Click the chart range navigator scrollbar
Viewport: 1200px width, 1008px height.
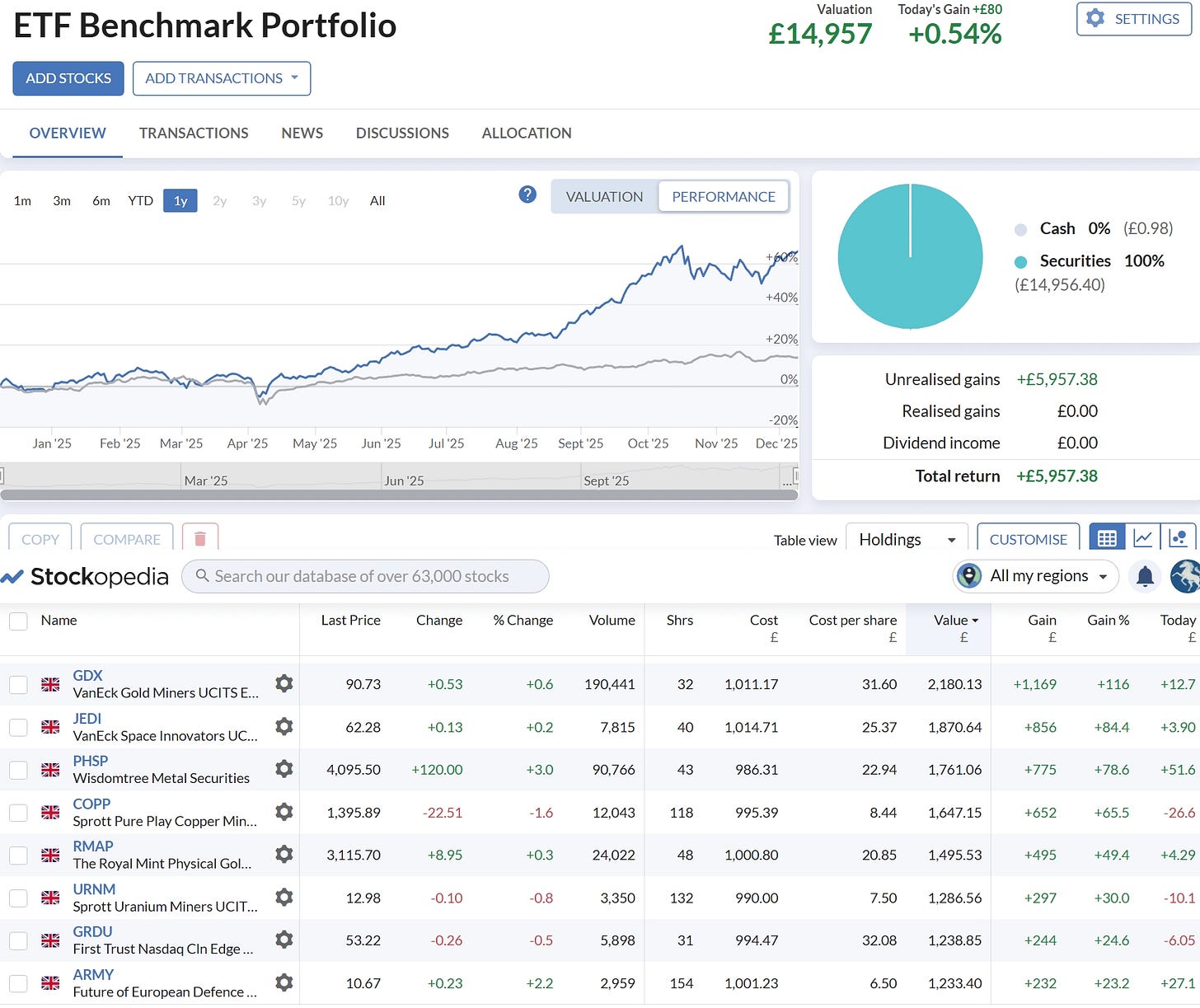point(399,495)
